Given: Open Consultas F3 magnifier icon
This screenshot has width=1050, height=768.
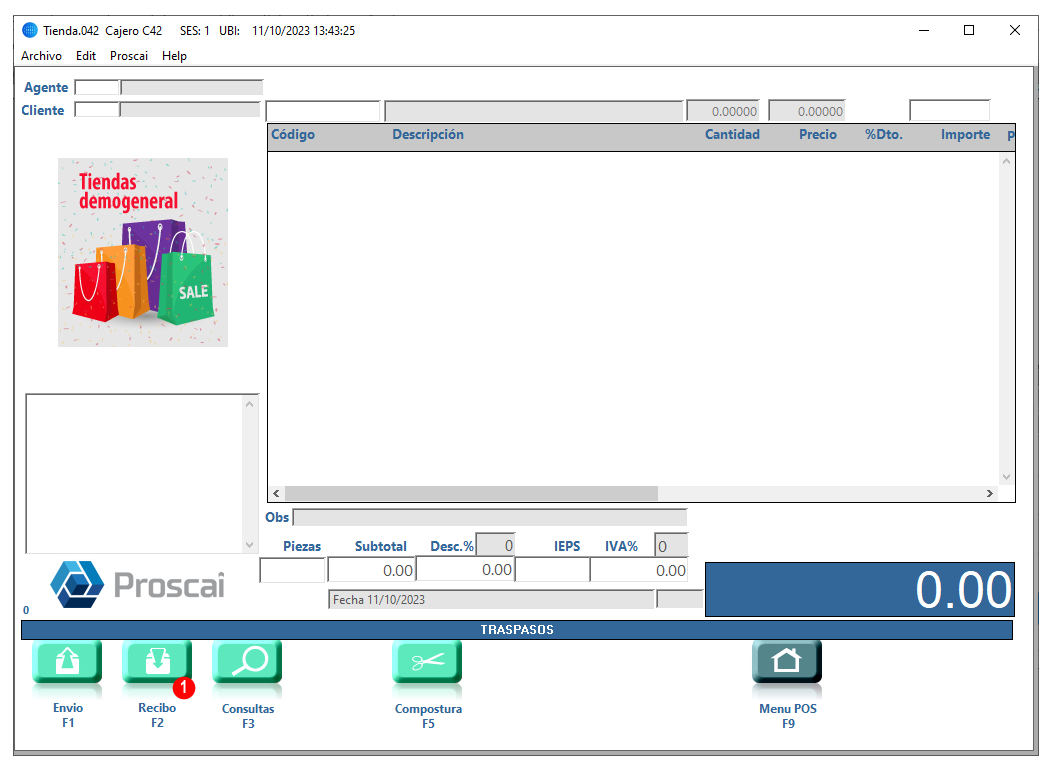Looking at the screenshot, I should pos(247,662).
